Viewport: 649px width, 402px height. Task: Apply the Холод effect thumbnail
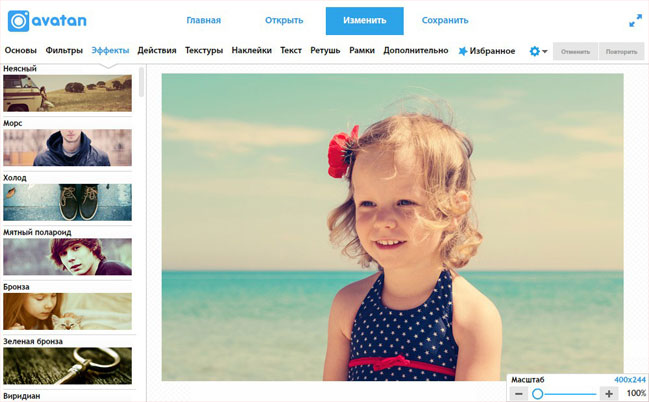coord(67,202)
